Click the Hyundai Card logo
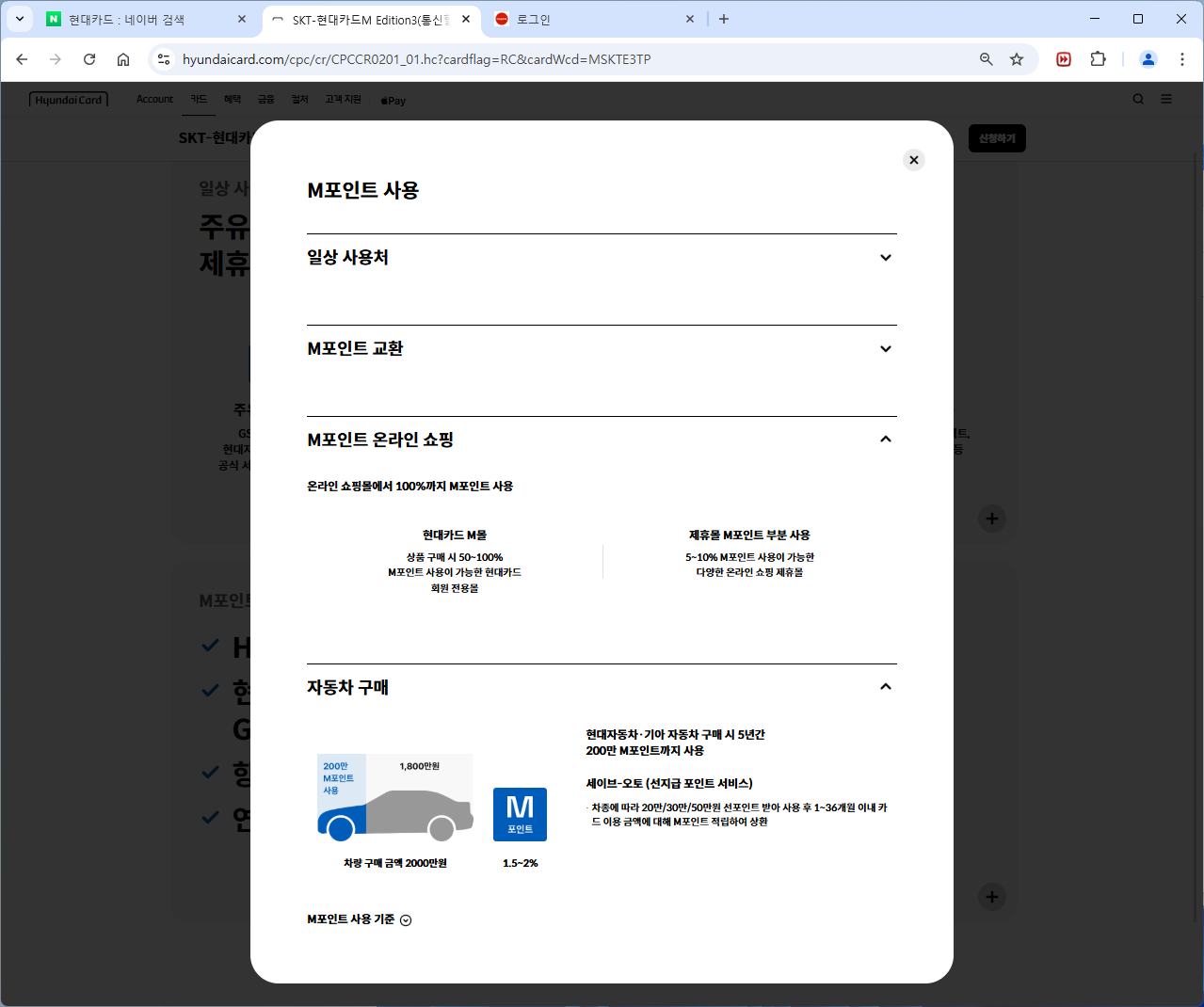Viewport: 1204px width, 1007px height. coord(69,99)
